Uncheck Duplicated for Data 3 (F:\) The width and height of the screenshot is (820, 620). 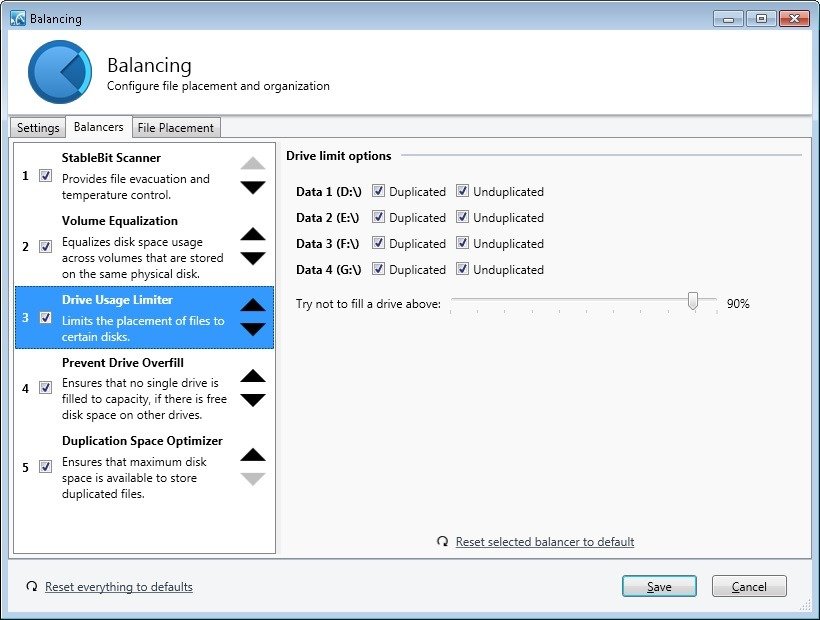point(378,243)
